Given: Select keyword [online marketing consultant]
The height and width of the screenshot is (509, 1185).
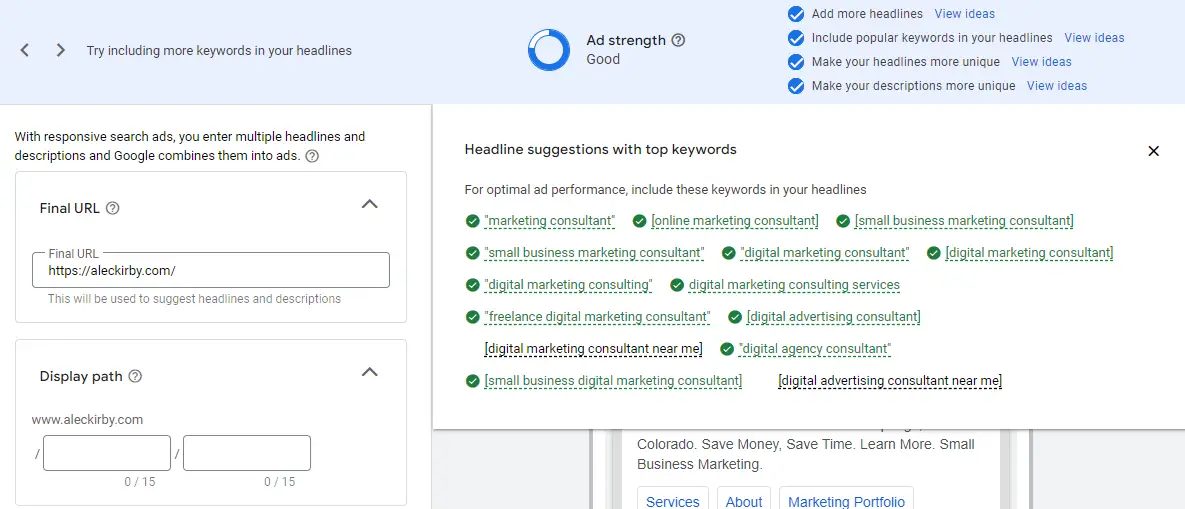Looking at the screenshot, I should tap(735, 221).
